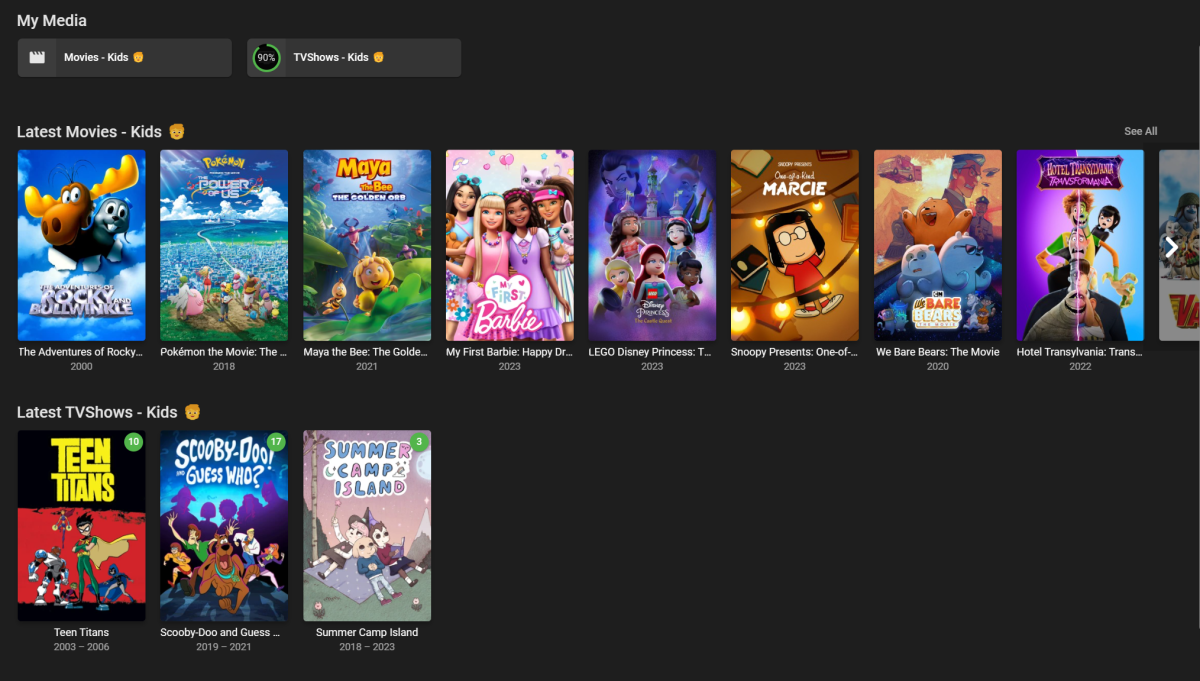
Task: Click the Latest Movies - Kids section heading
Action: click(101, 132)
